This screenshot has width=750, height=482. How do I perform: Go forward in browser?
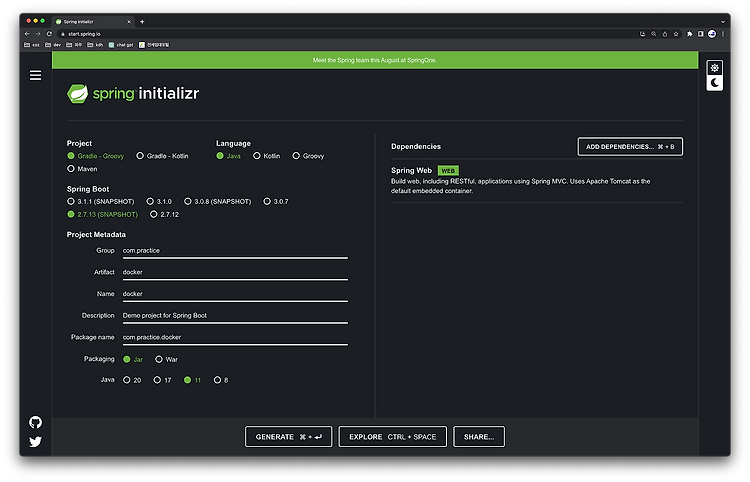click(x=38, y=33)
